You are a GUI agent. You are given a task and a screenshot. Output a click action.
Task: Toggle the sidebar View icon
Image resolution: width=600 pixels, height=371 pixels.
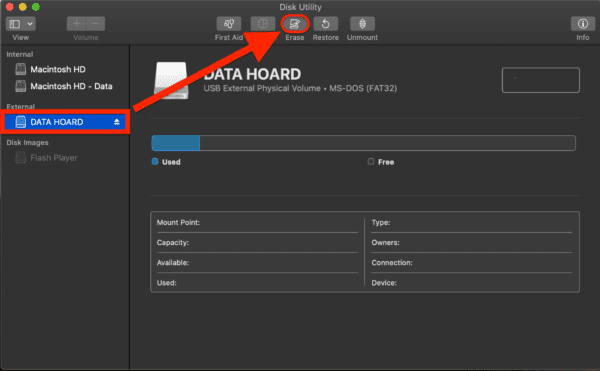[x=15, y=24]
